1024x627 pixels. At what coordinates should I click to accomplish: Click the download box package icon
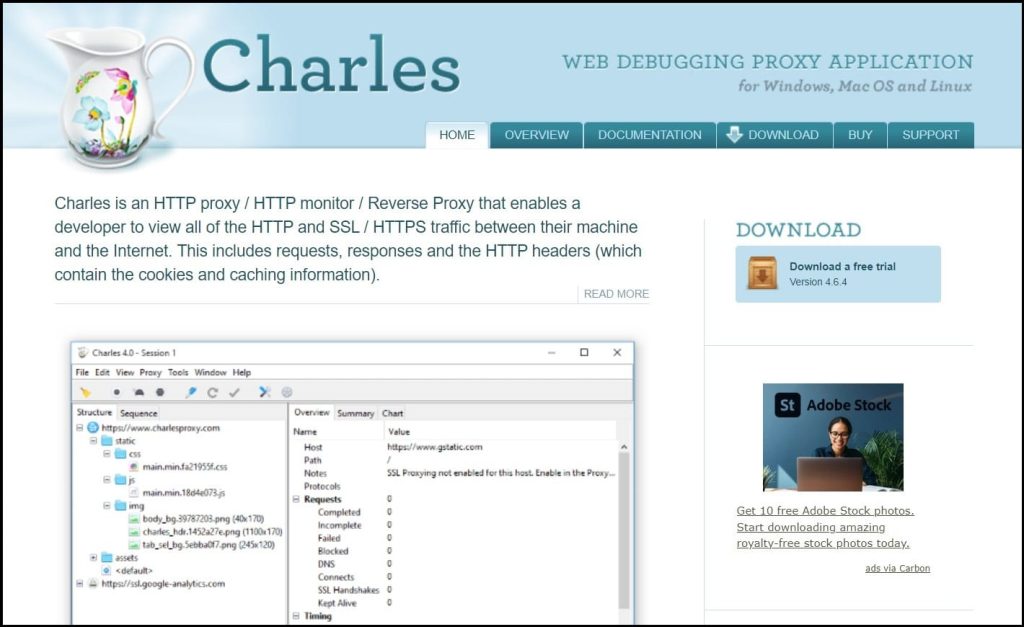click(762, 273)
